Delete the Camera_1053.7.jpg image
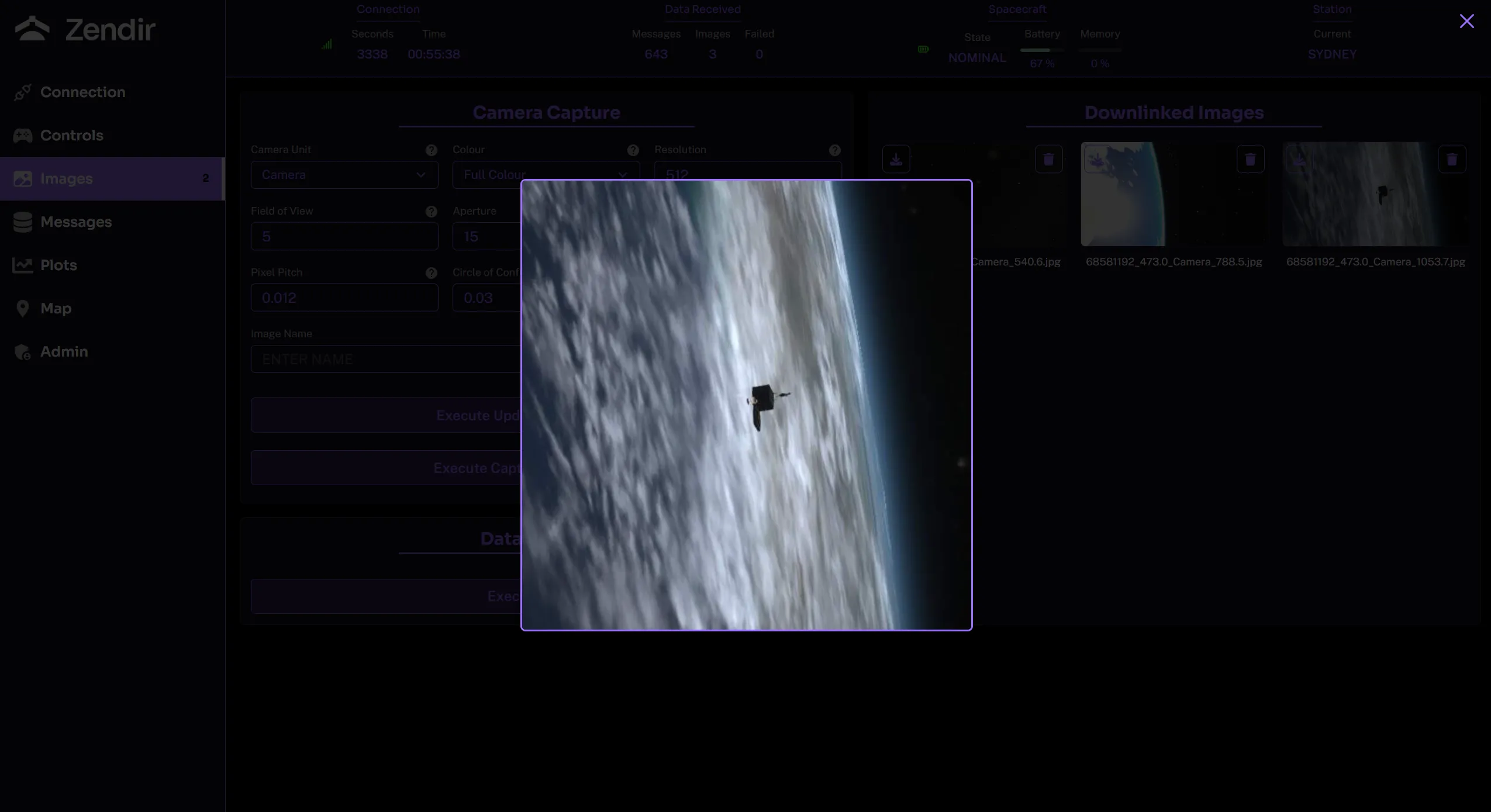Viewport: 1491px width, 812px height. tap(1452, 160)
